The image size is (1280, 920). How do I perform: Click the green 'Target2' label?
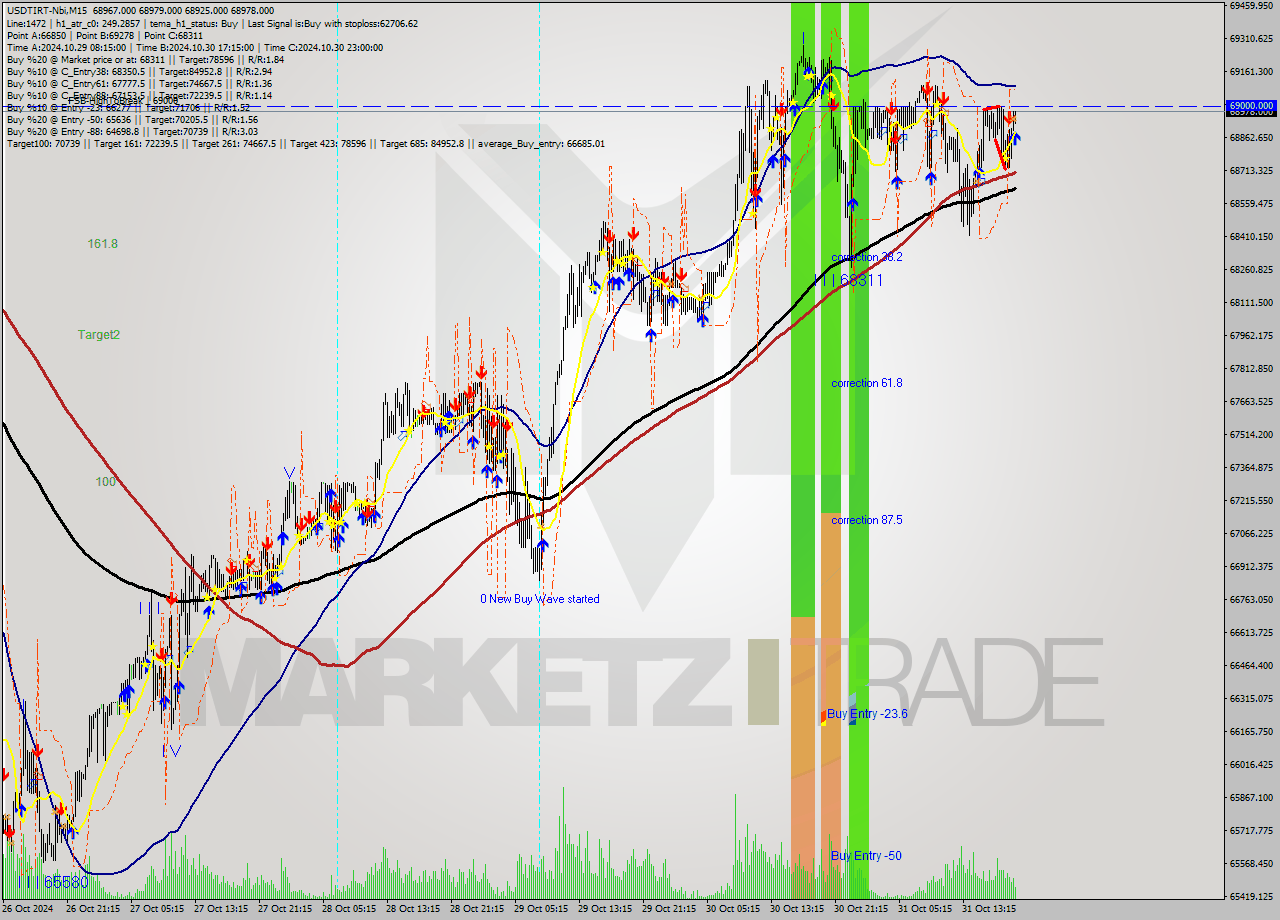(x=99, y=335)
